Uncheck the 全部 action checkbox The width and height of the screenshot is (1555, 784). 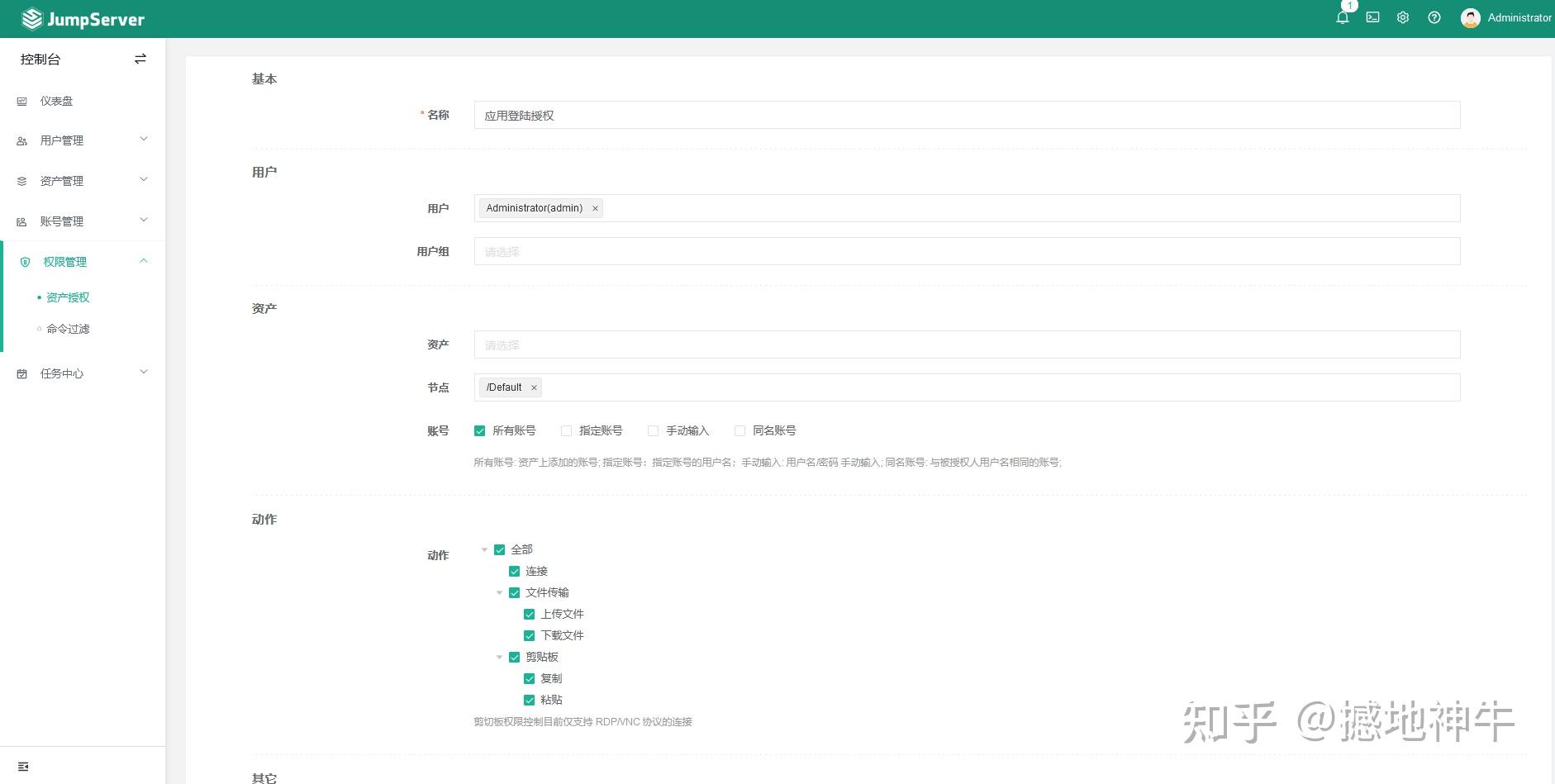pos(499,549)
